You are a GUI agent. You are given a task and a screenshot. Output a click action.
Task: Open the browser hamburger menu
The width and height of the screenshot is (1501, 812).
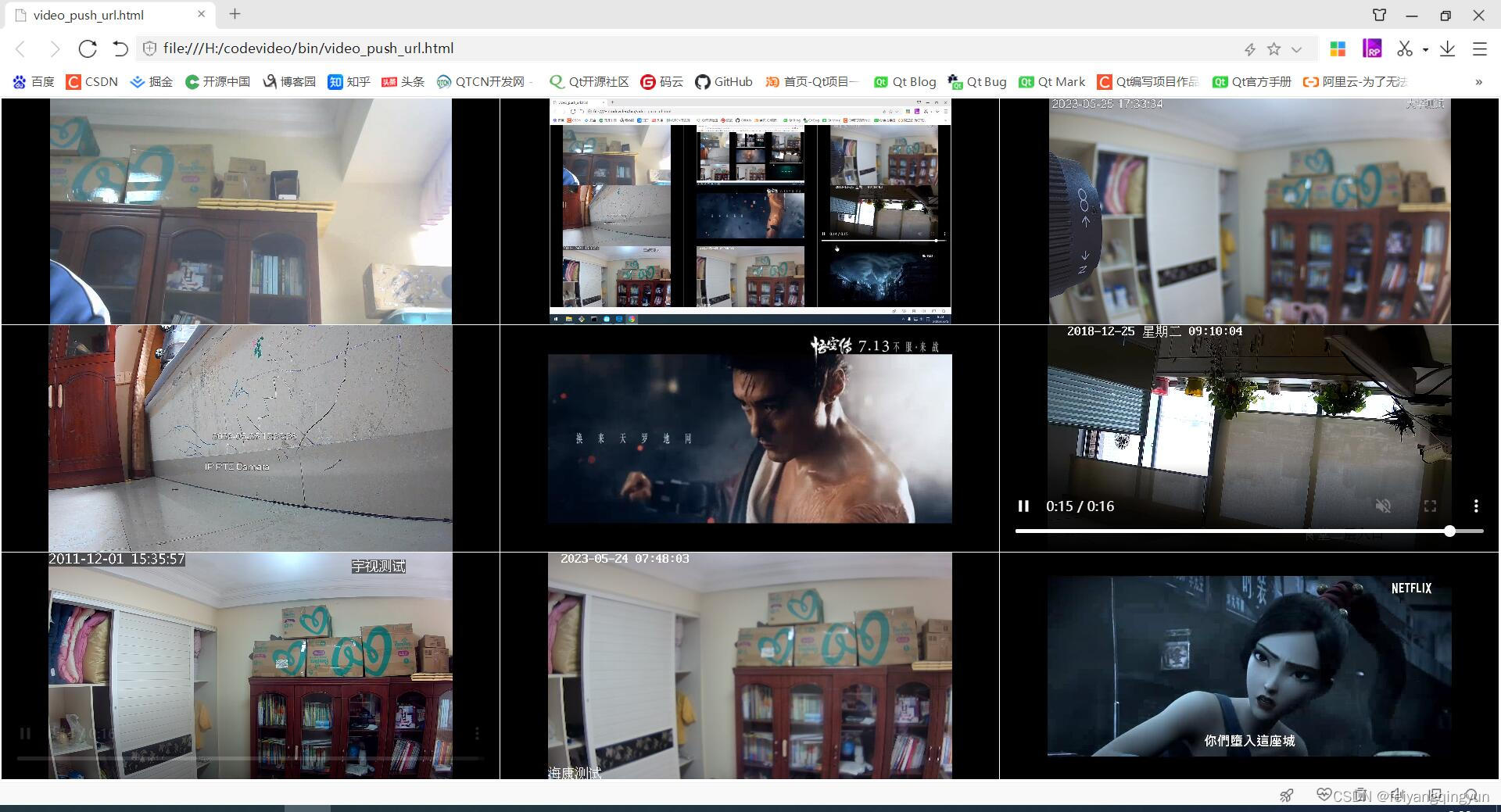pyautogui.click(x=1480, y=48)
